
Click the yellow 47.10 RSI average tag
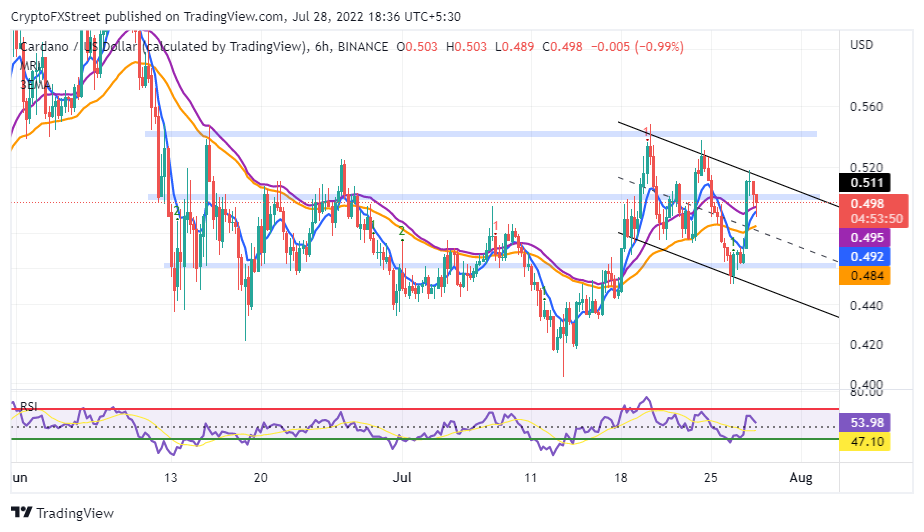864,441
